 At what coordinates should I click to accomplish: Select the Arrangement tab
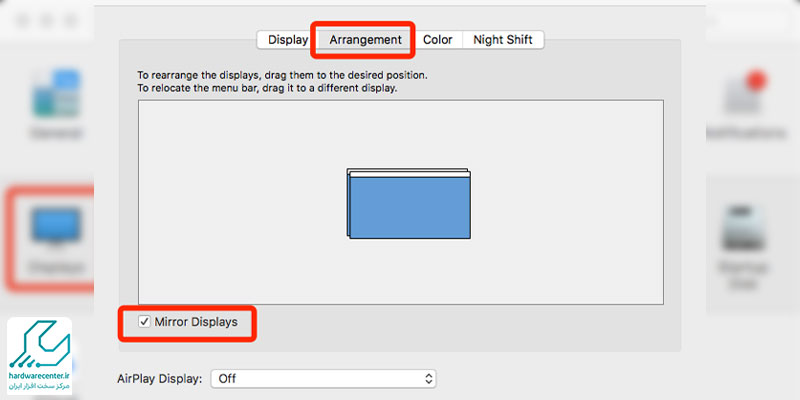click(x=365, y=40)
